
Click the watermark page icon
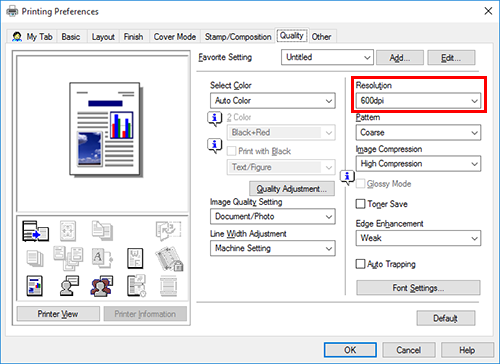click(135, 258)
